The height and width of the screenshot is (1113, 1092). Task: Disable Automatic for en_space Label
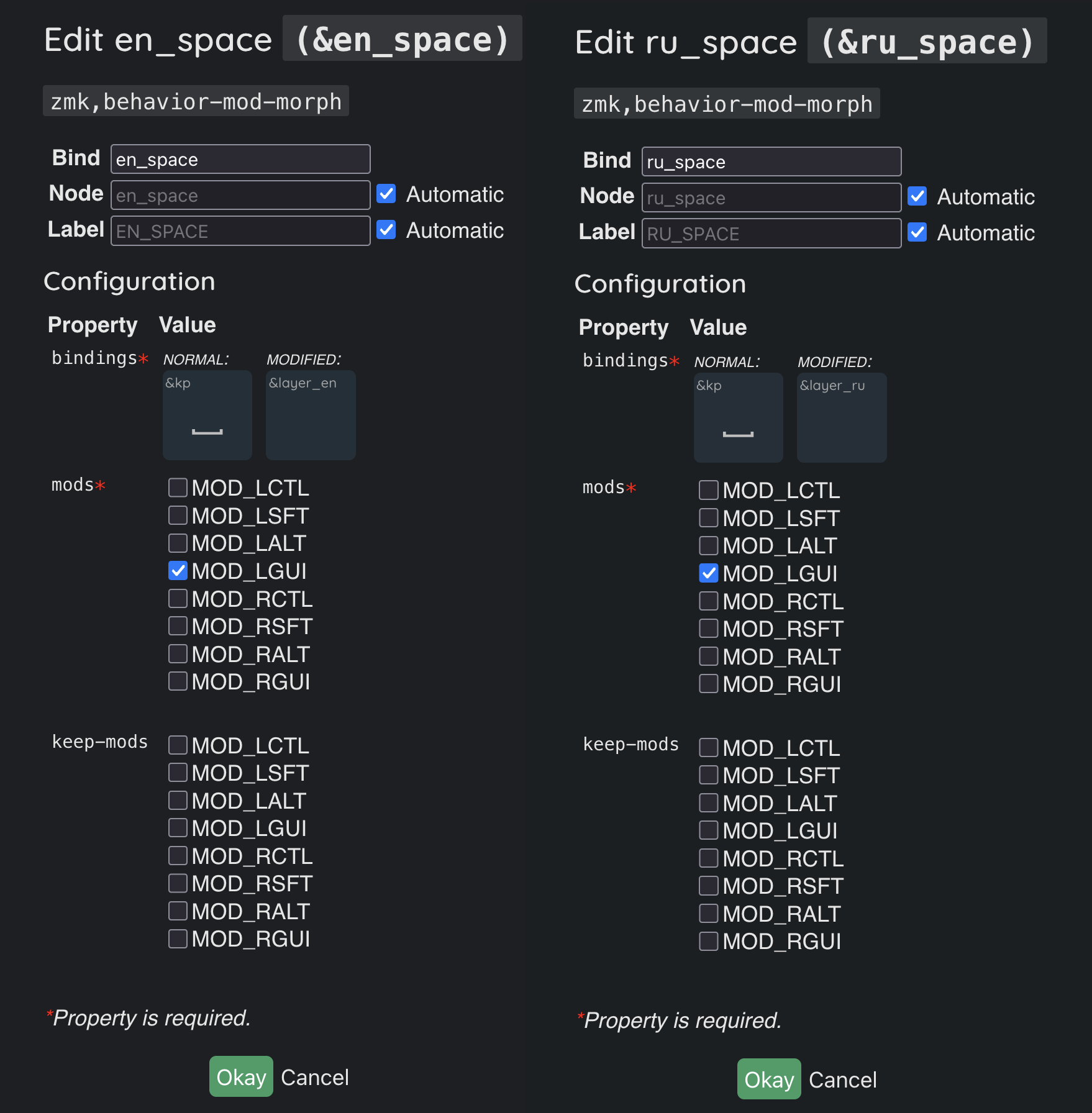click(386, 230)
